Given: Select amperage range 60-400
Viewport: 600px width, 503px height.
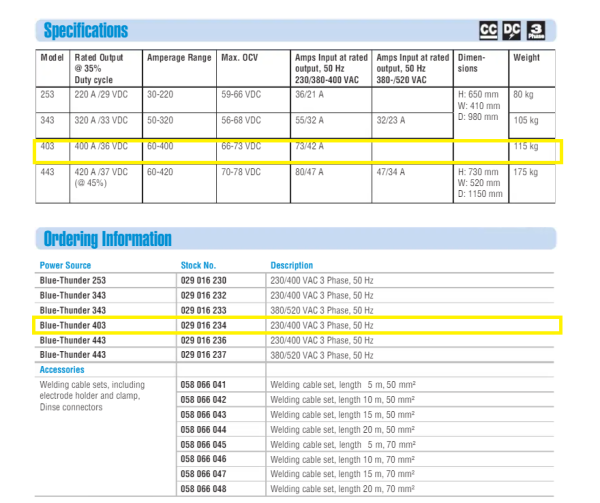Looking at the screenshot, I should click(160, 146).
